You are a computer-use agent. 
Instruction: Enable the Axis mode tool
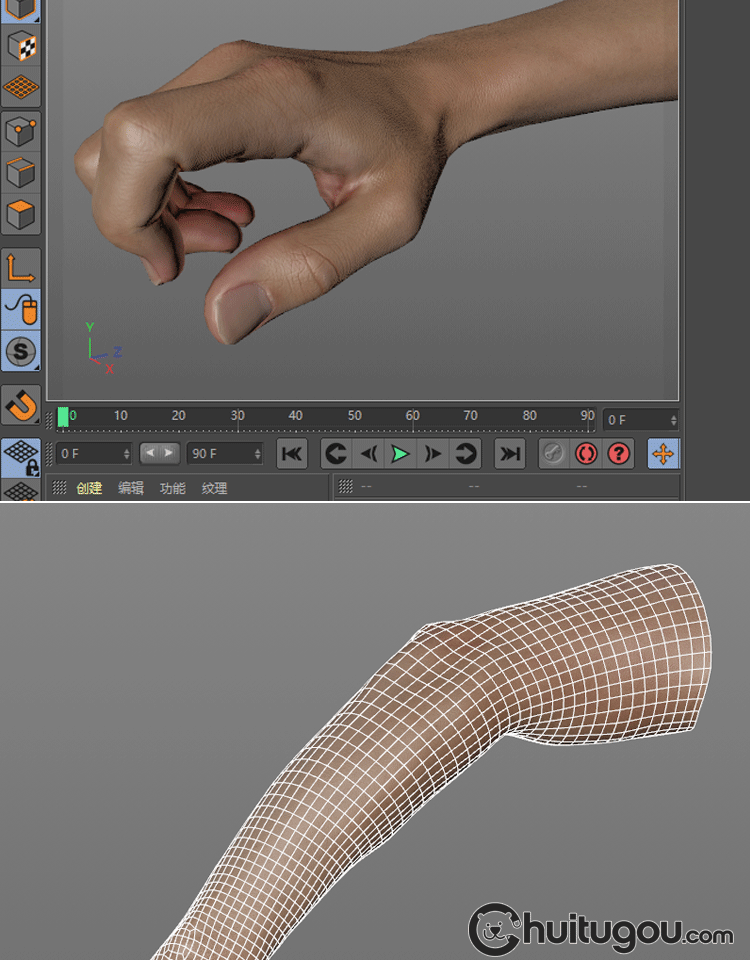click(x=20, y=268)
